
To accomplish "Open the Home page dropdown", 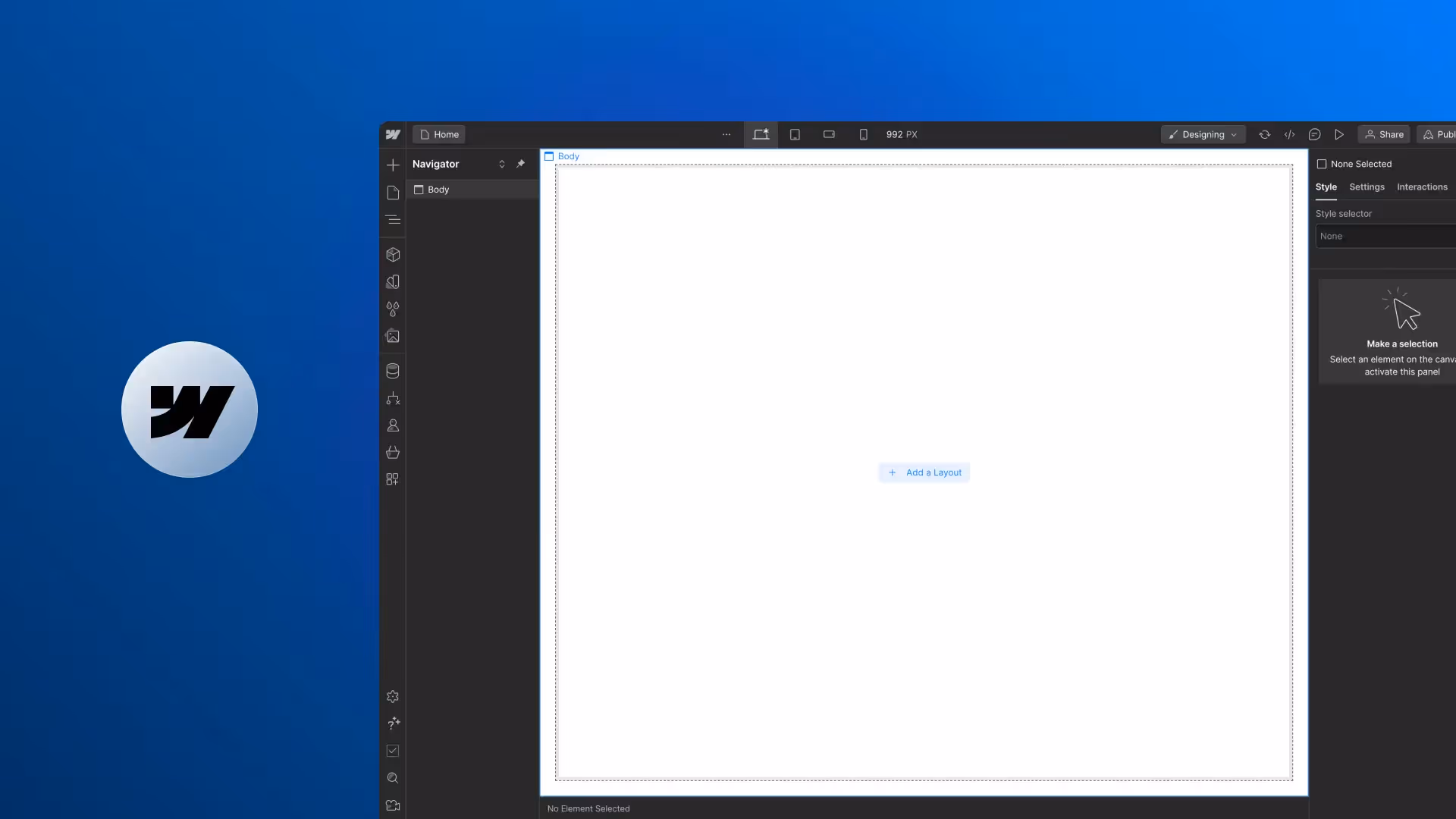I will click(x=439, y=134).
